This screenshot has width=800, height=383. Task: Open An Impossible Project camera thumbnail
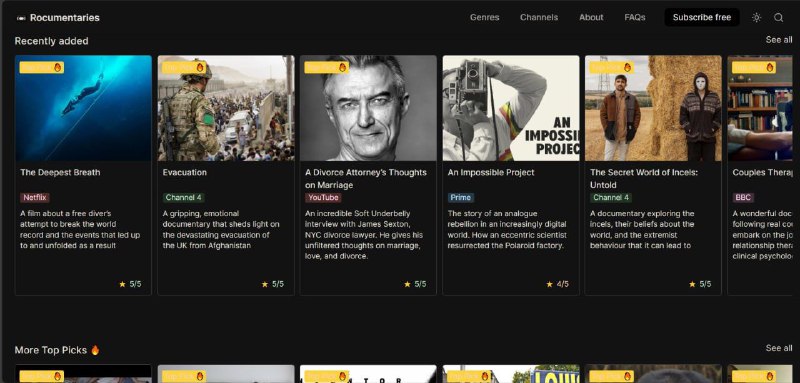[511, 108]
